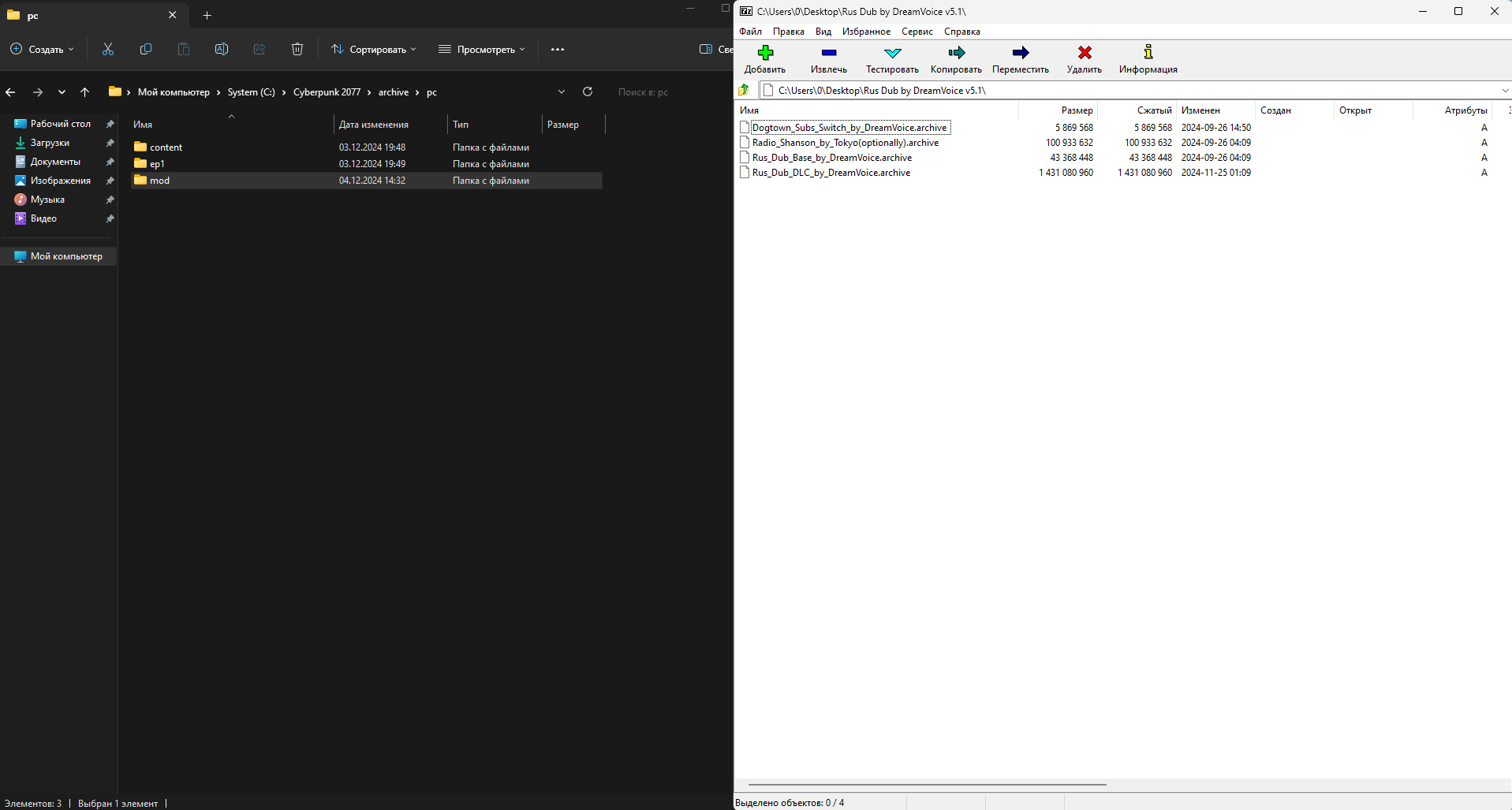This screenshot has width=1512, height=810.
Task: Unpin Рабочий стол using its pin icon
Action: tap(110, 124)
